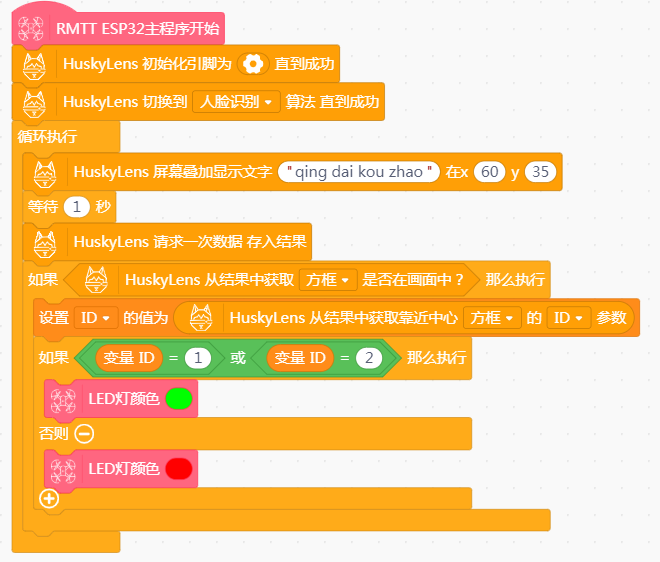Image resolution: width=660 pixels, height=562 pixels.
Task: Click the drone icon on the red LED灯颜色 block
Action: coord(63,471)
